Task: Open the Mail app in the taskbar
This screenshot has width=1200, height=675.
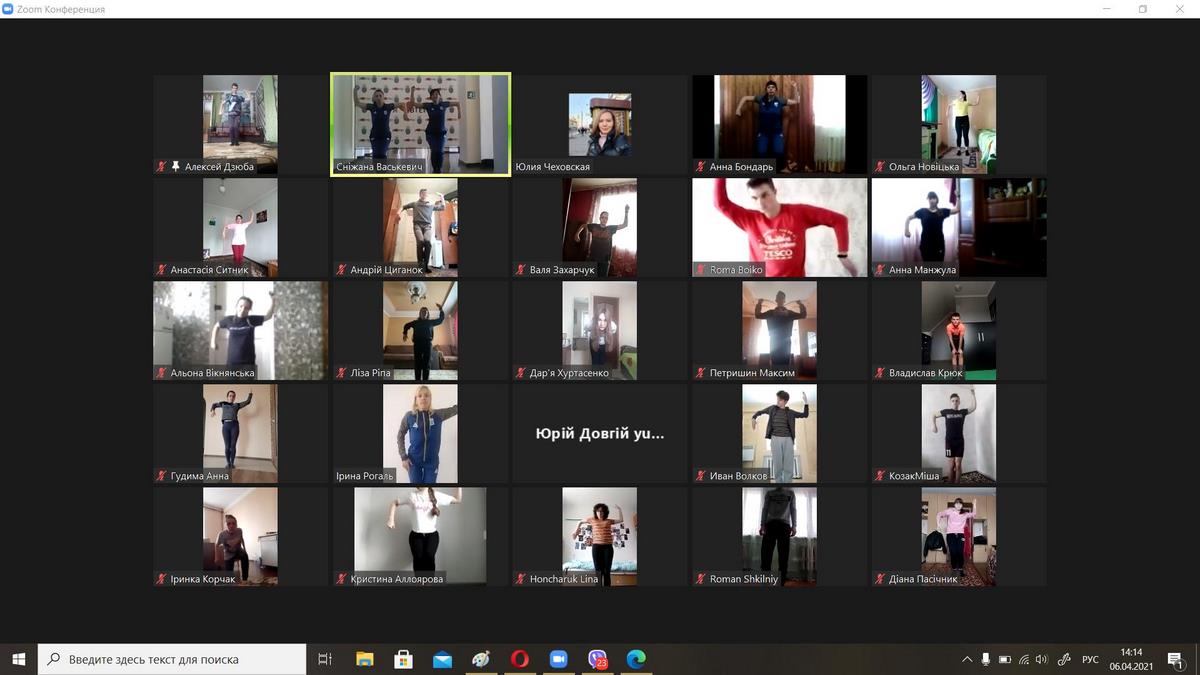Action: point(442,659)
